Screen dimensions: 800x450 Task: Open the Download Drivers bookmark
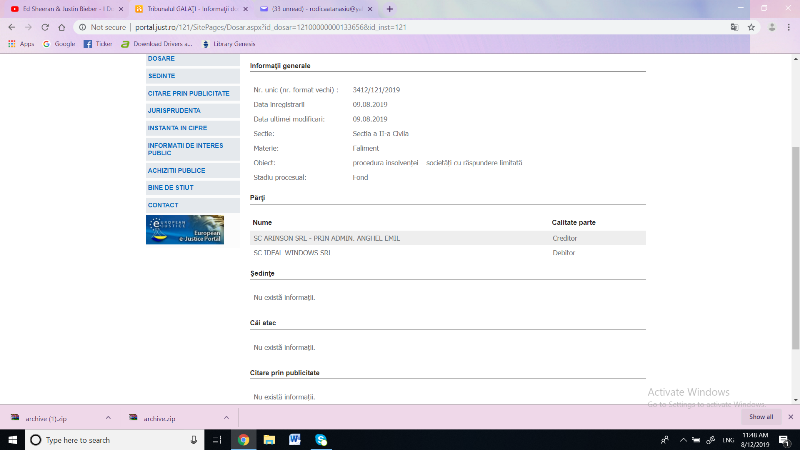click(x=157, y=44)
